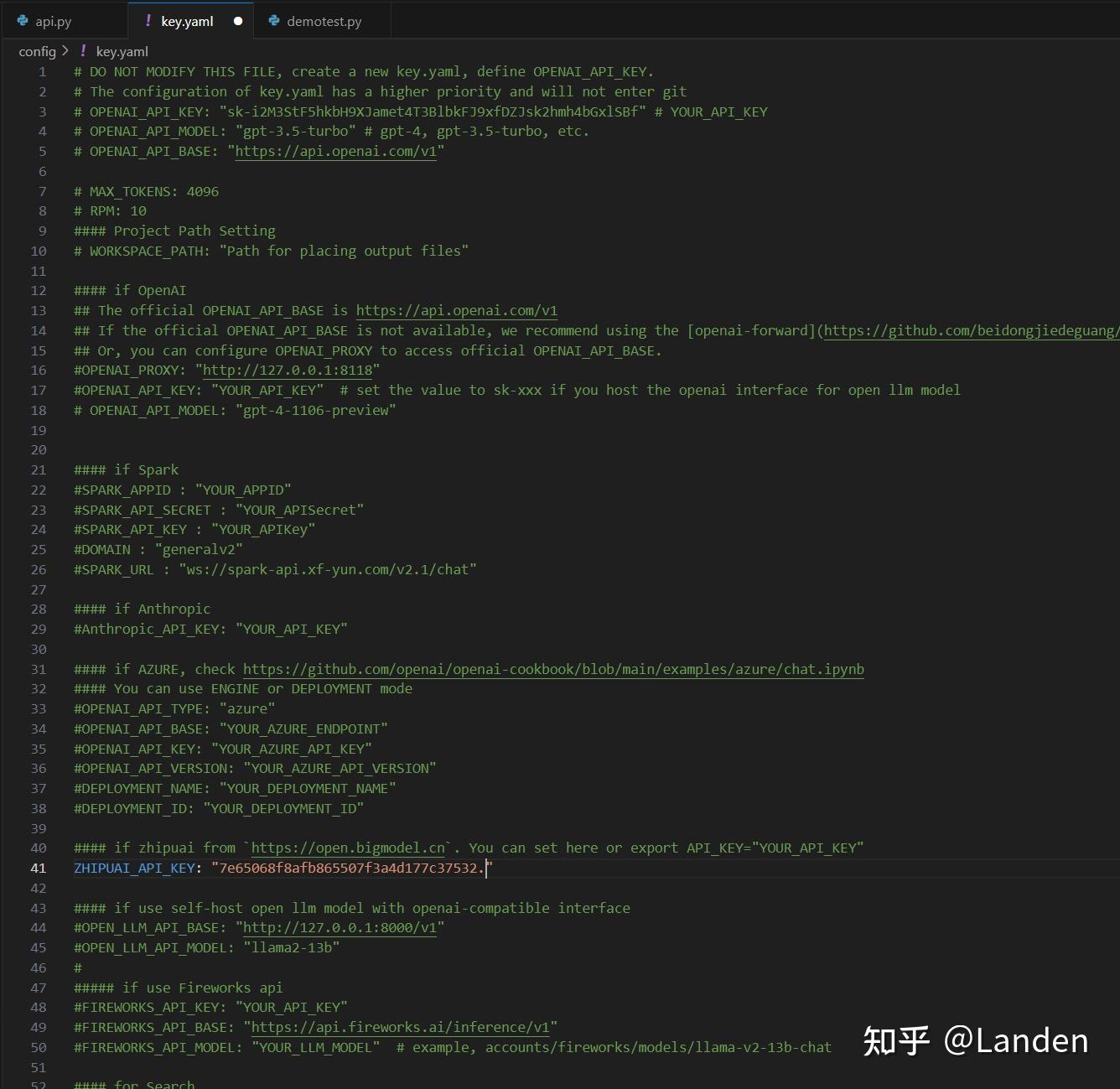The height and width of the screenshot is (1089, 1120).
Task: Click the '#DOMAIN : "generalv2"' line
Action: click(158, 549)
